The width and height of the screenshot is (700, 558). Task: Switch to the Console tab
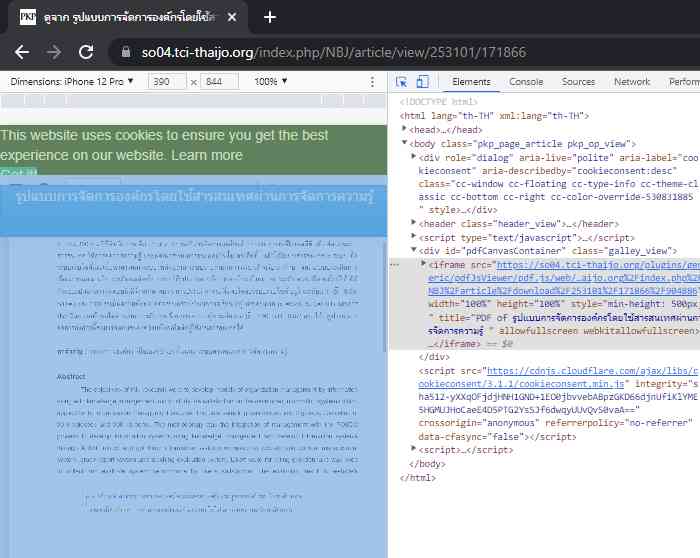coord(526,82)
